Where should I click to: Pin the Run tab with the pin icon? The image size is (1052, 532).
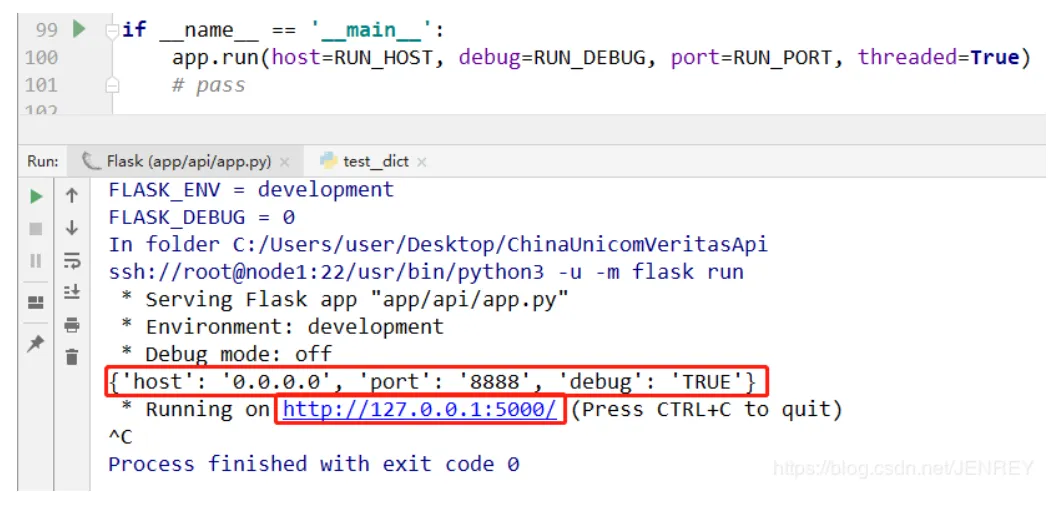(36, 344)
